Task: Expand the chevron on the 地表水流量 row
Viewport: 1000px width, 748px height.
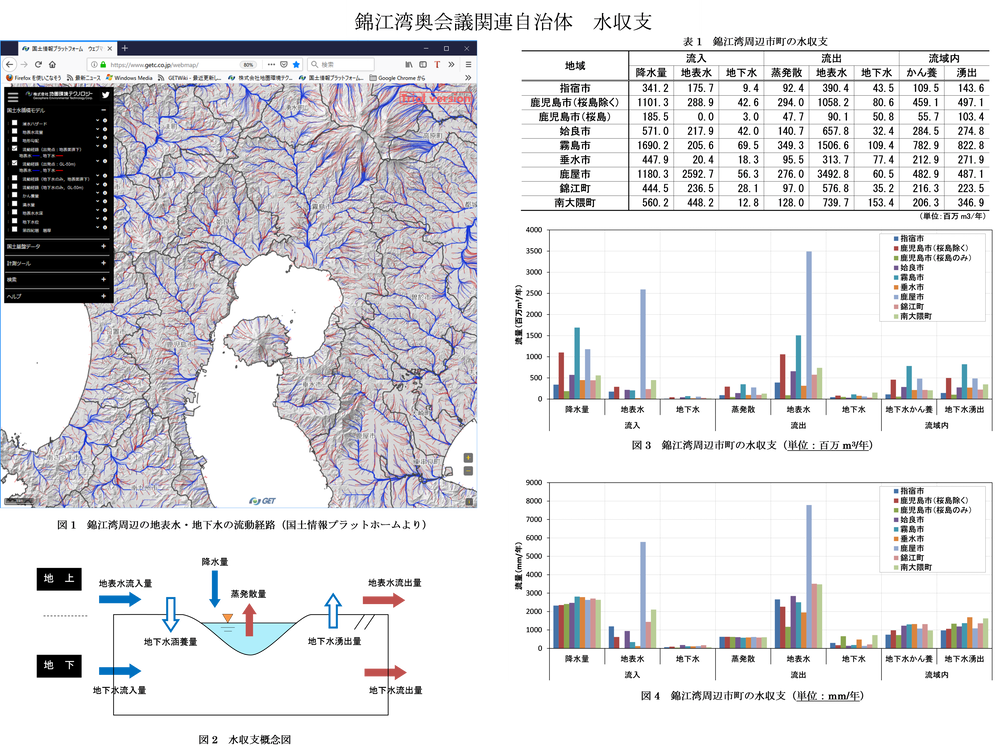Action: point(98,129)
